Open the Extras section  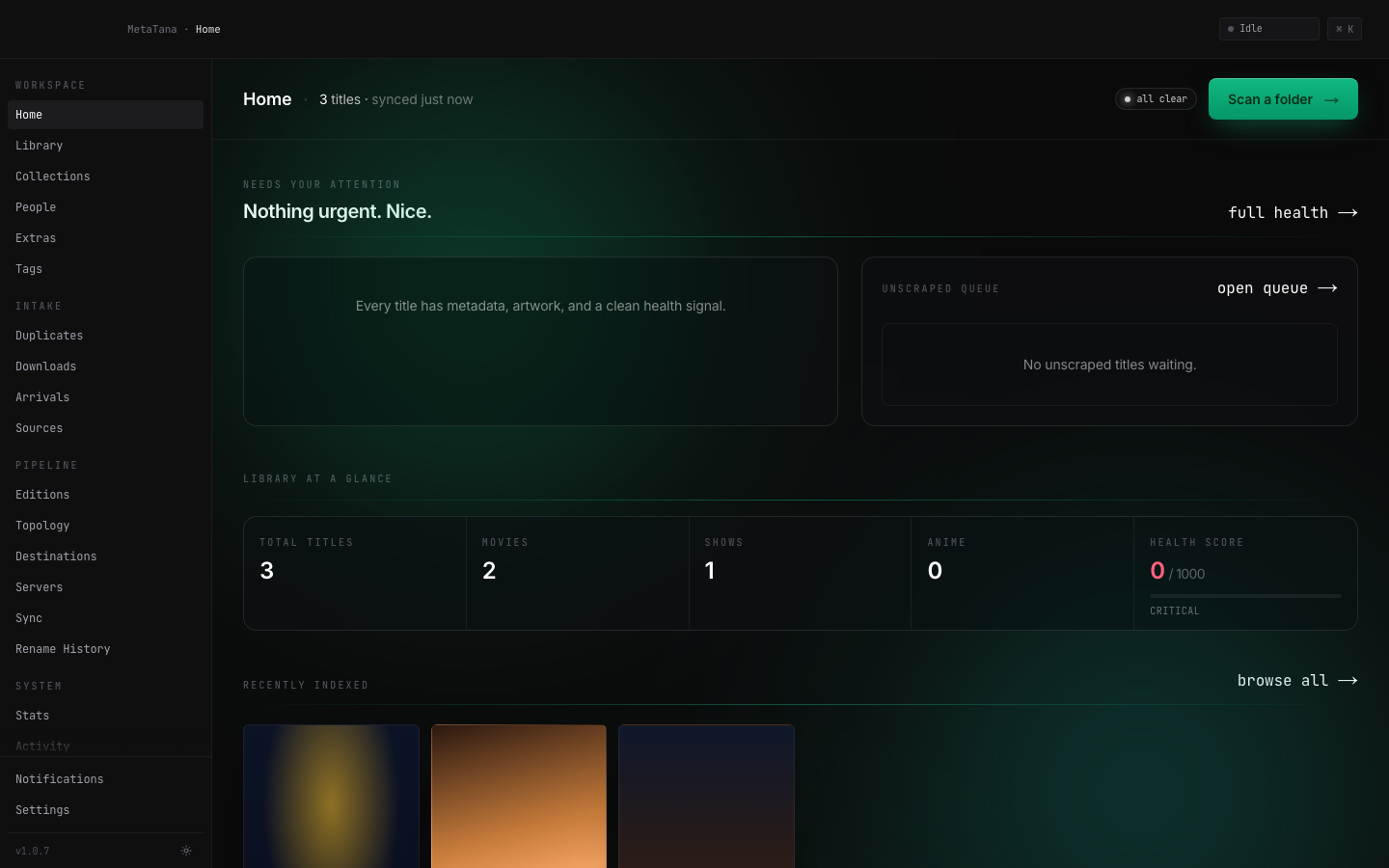point(105,238)
